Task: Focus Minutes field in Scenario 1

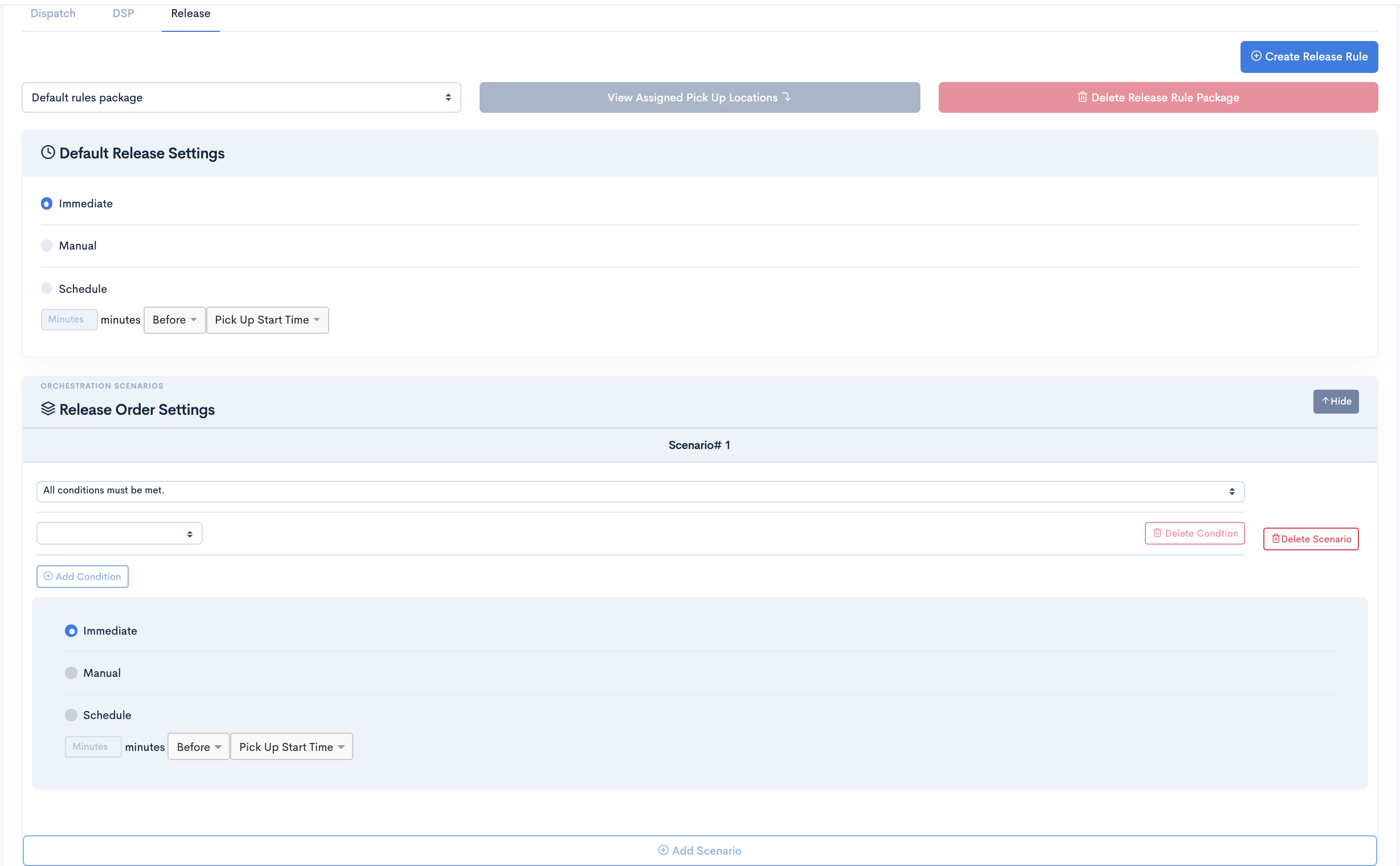Action: click(x=93, y=747)
